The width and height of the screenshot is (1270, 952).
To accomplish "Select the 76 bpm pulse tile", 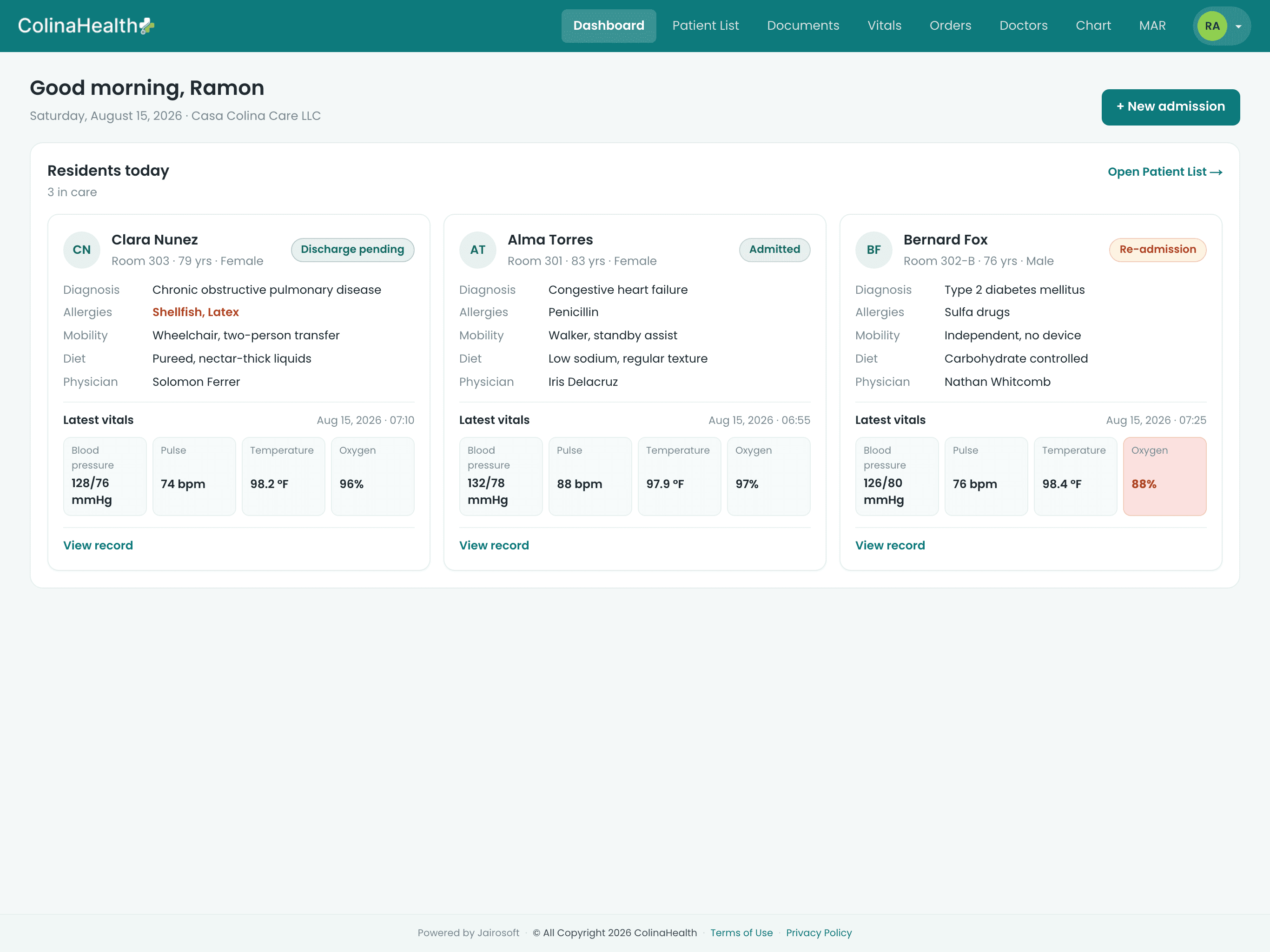I will coord(986,476).
